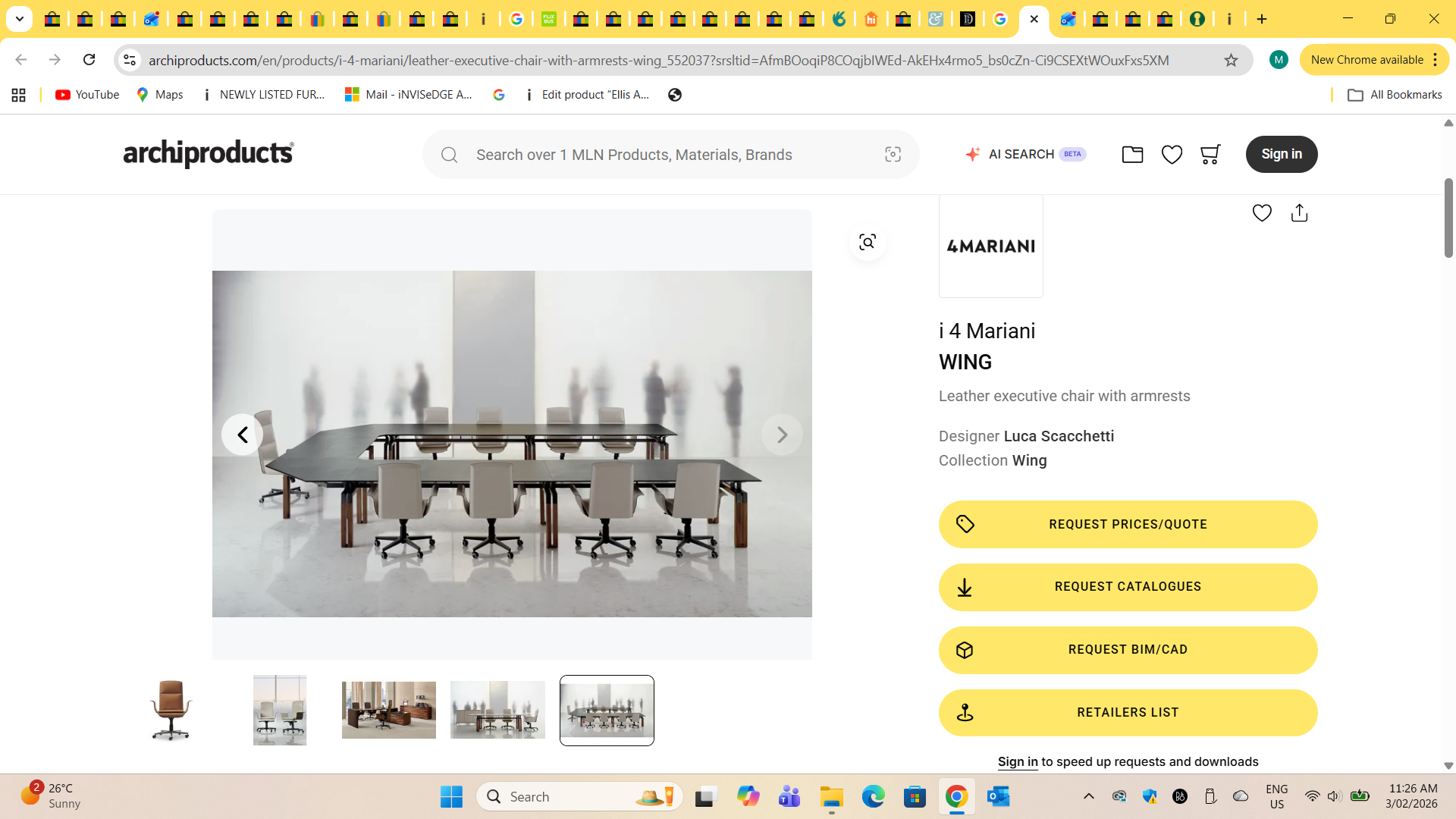Open Outlook from the taskbar
The height and width of the screenshot is (819, 1456).
point(998,796)
